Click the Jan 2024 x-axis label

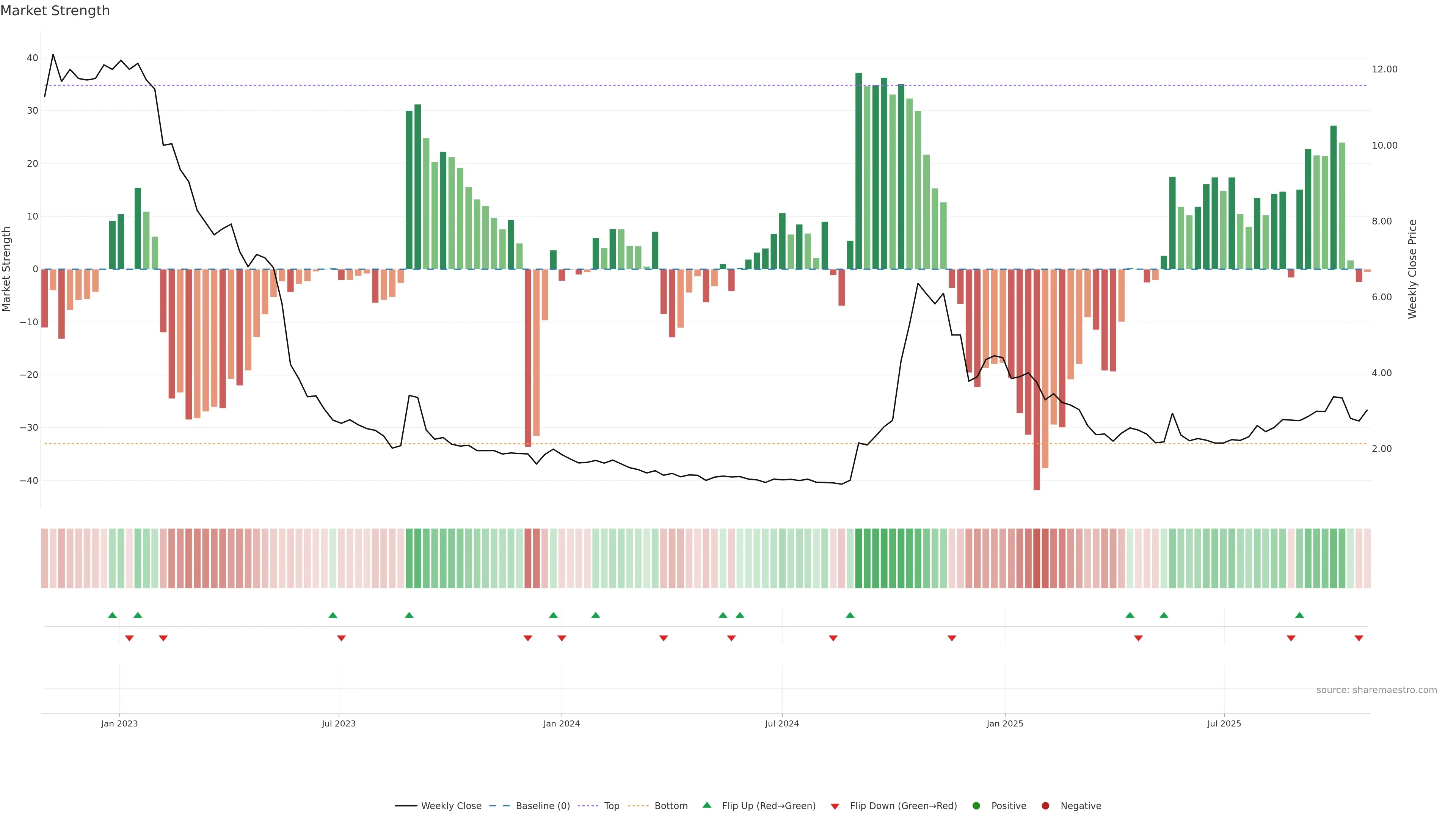click(561, 723)
